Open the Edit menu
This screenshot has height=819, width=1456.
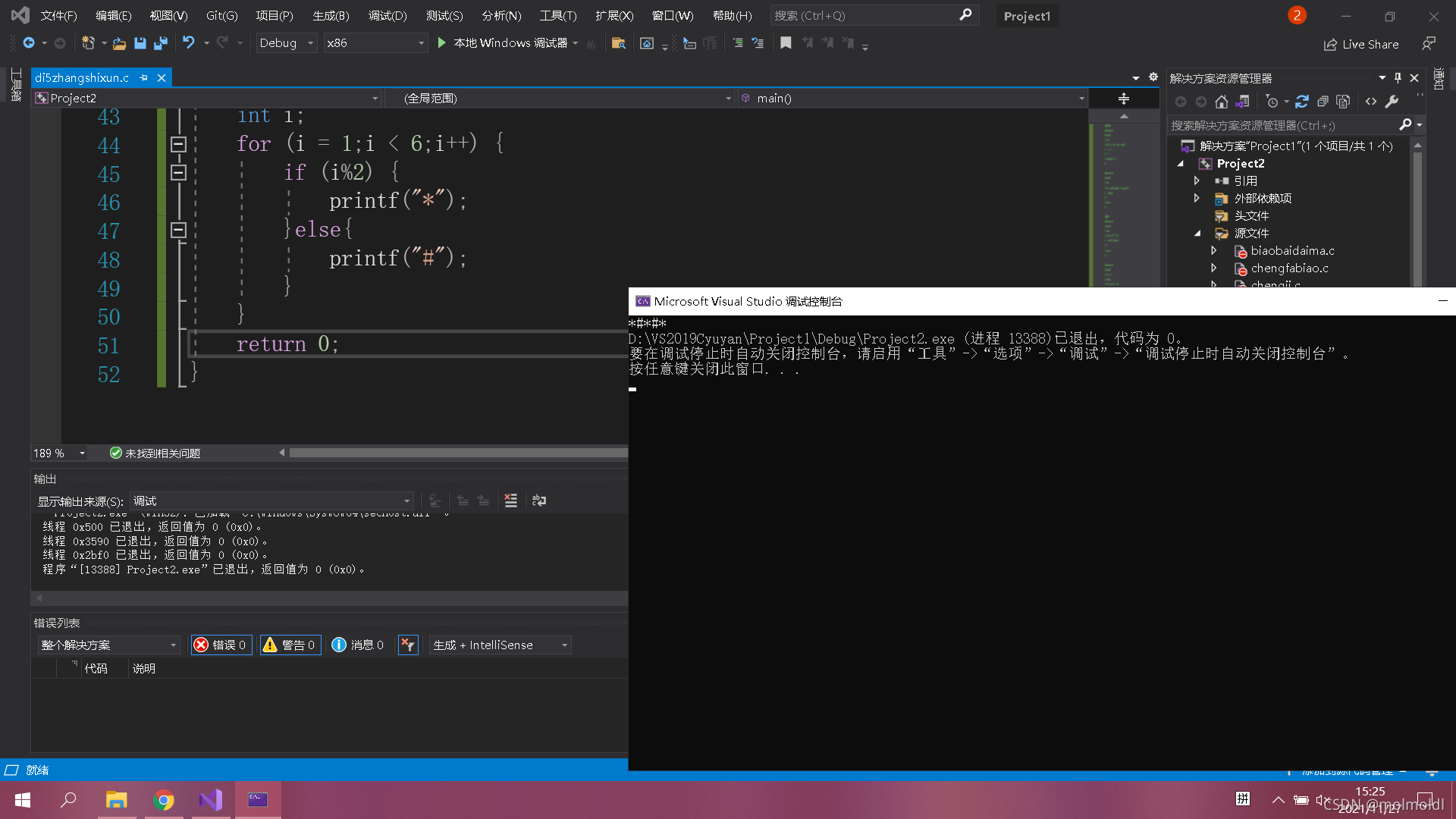coord(113,15)
